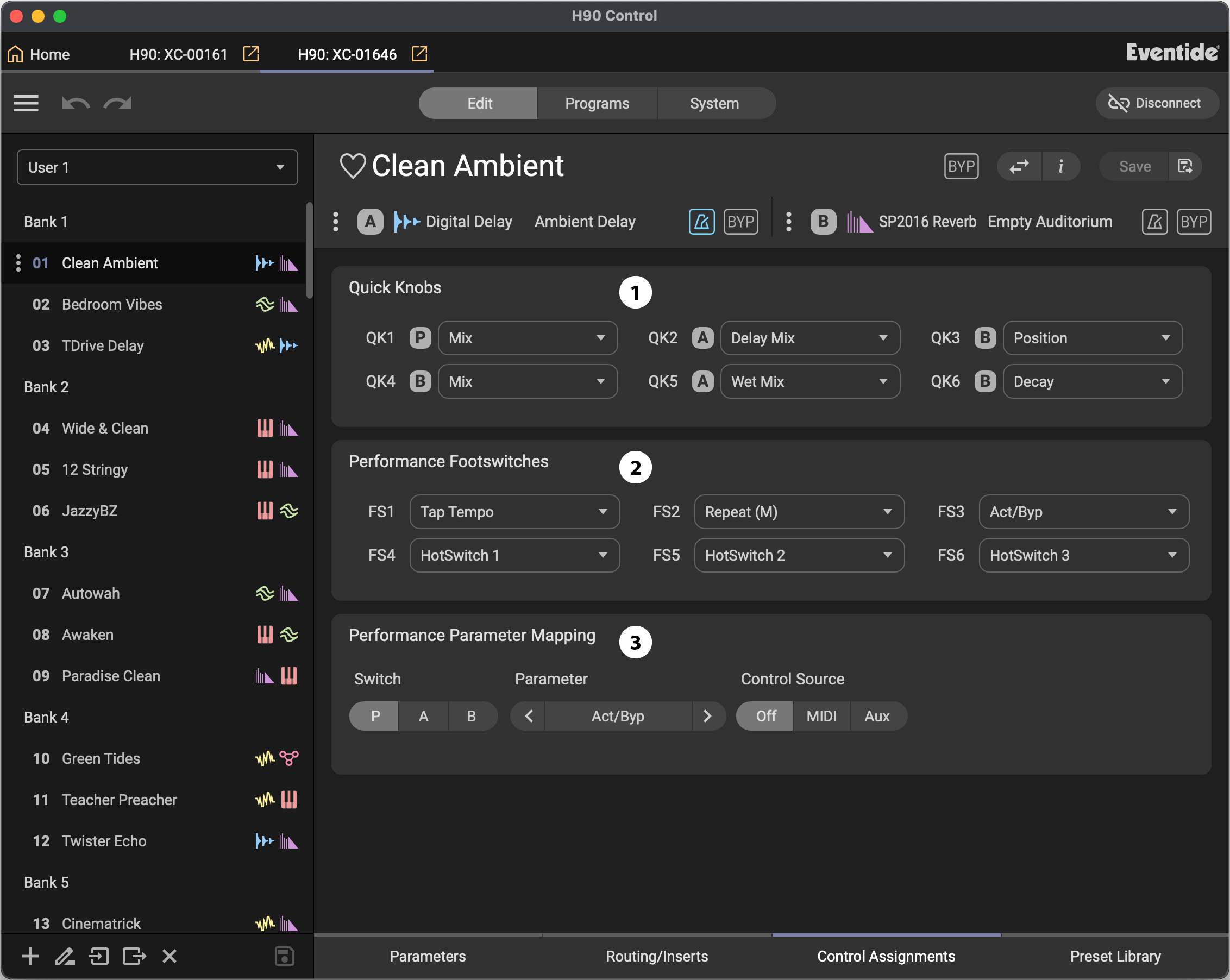
Task: Open the User 1 list dropdown
Action: pos(158,167)
